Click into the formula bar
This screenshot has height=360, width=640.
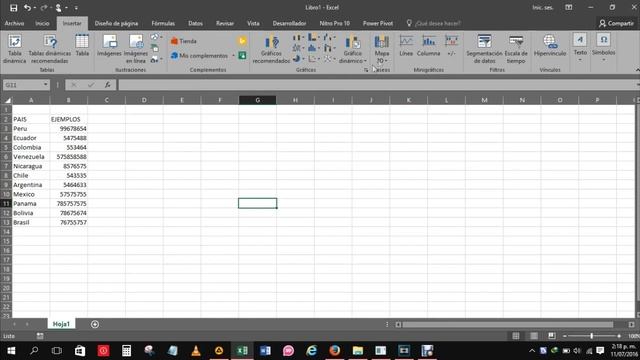click(378, 85)
